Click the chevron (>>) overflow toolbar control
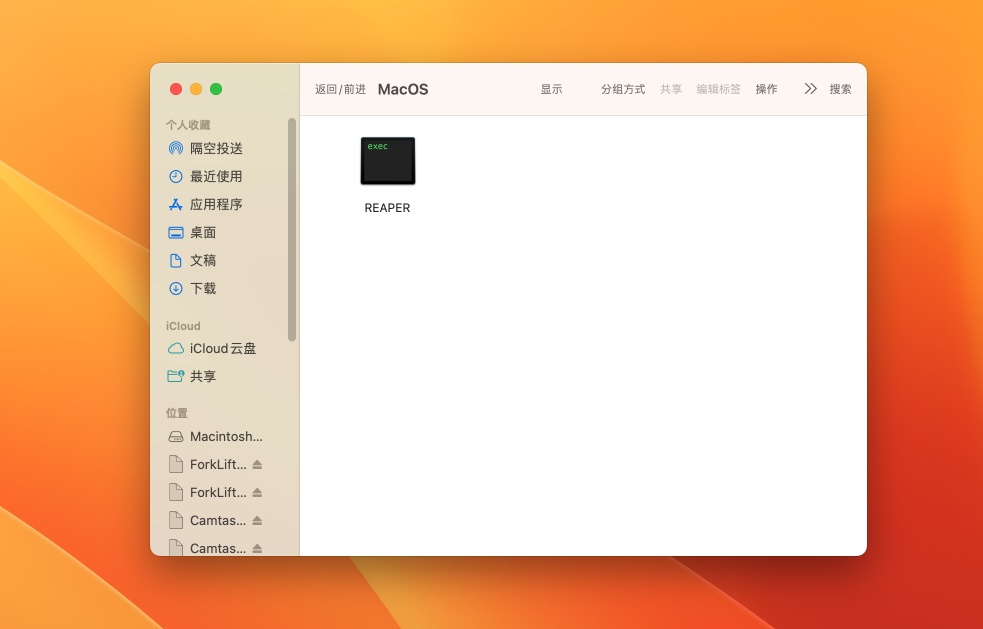Screen dimensions: 983x629 (x=810, y=88)
